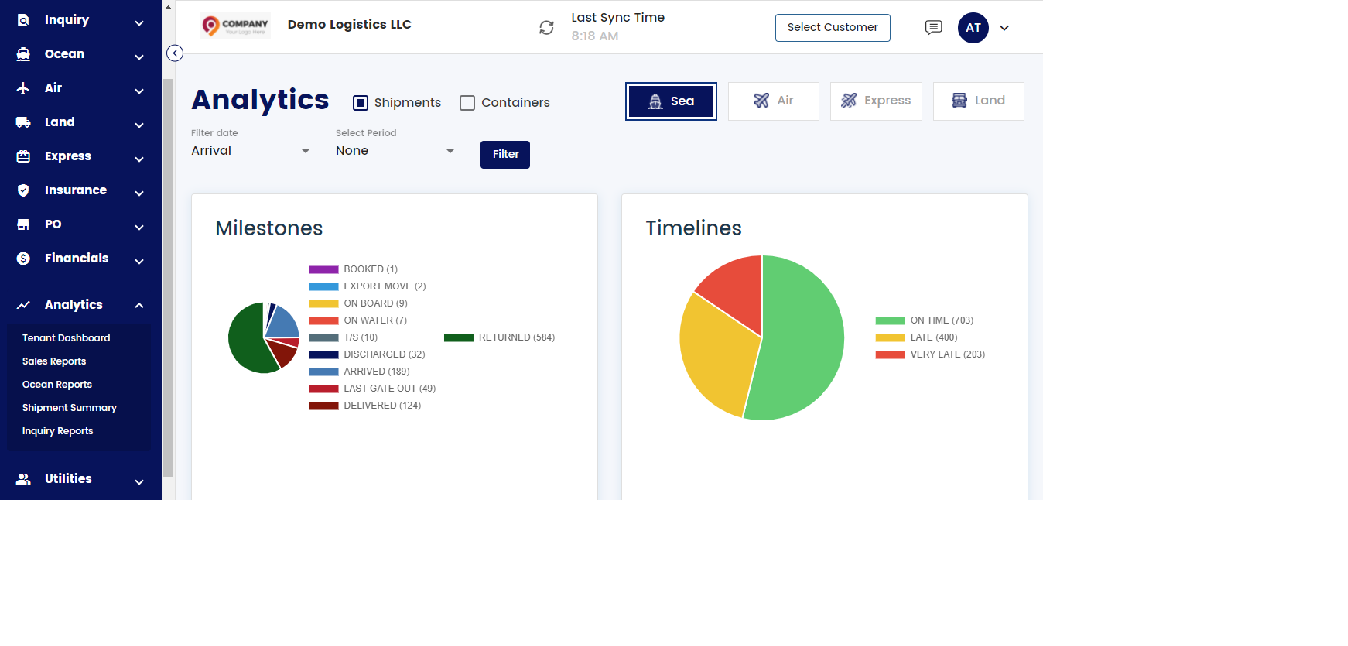The width and height of the screenshot is (1348, 646).
Task: Click the Filter button
Action: point(504,155)
